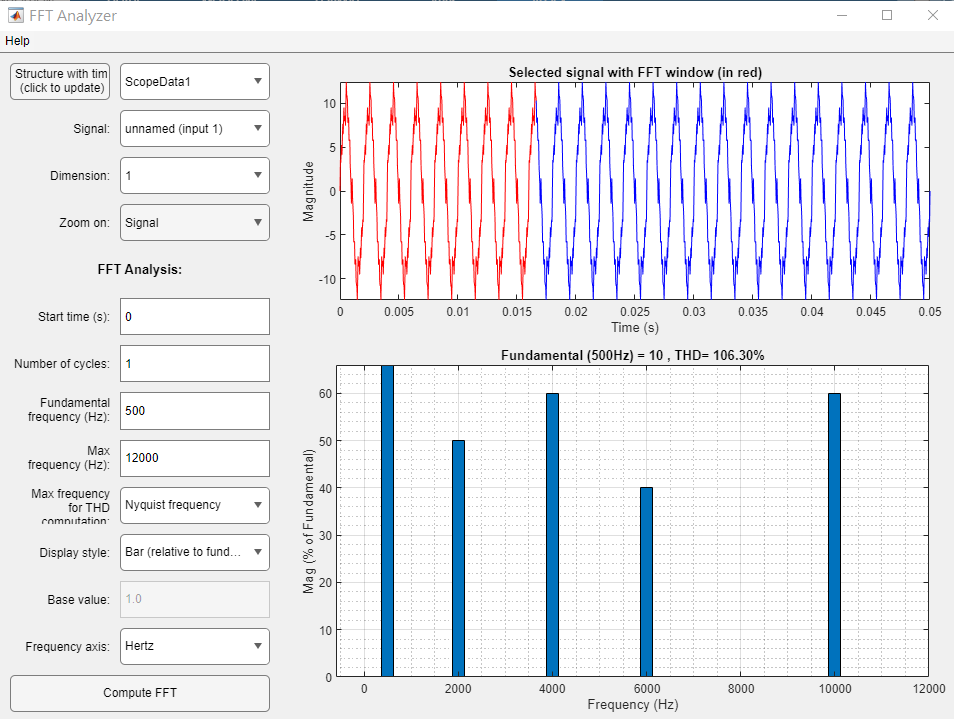Click the 'Zoom on:' label
This screenshot has width=954, height=719.
pos(85,223)
